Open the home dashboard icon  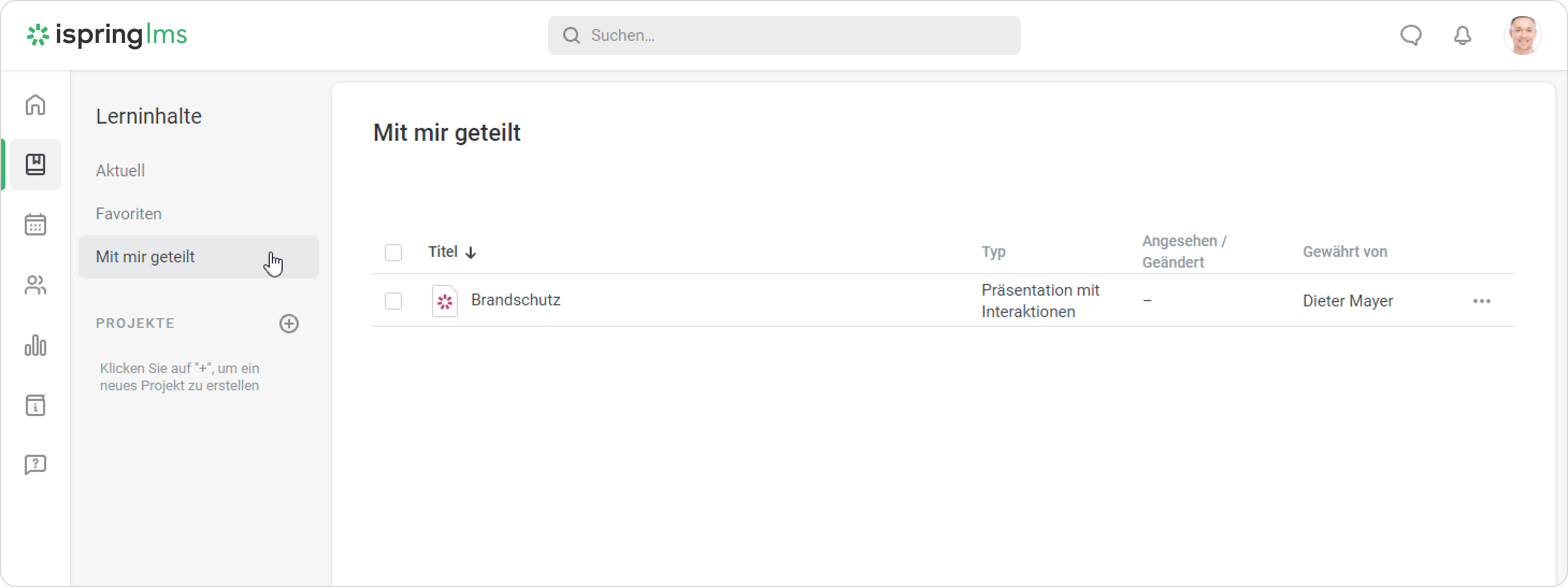pos(35,105)
